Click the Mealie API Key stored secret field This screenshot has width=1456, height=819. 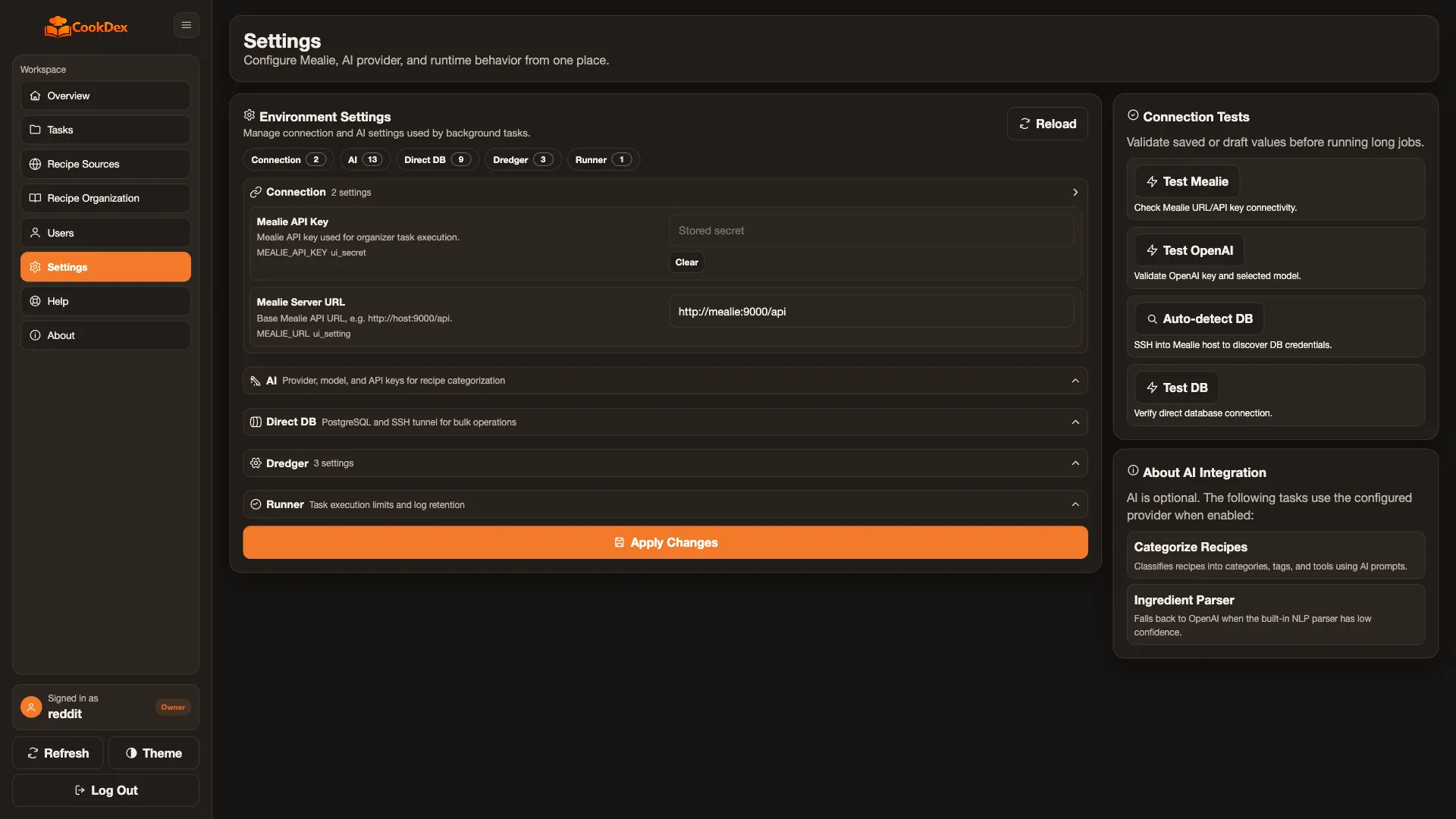click(x=871, y=231)
